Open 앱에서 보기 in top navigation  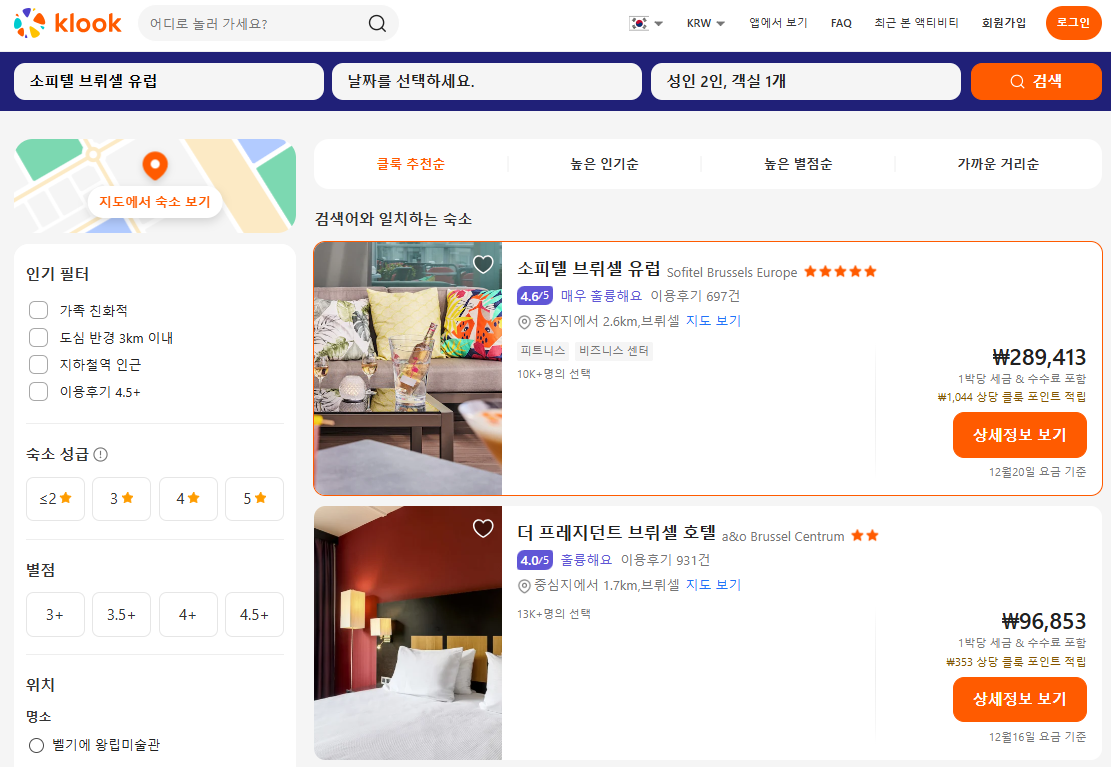(778, 23)
